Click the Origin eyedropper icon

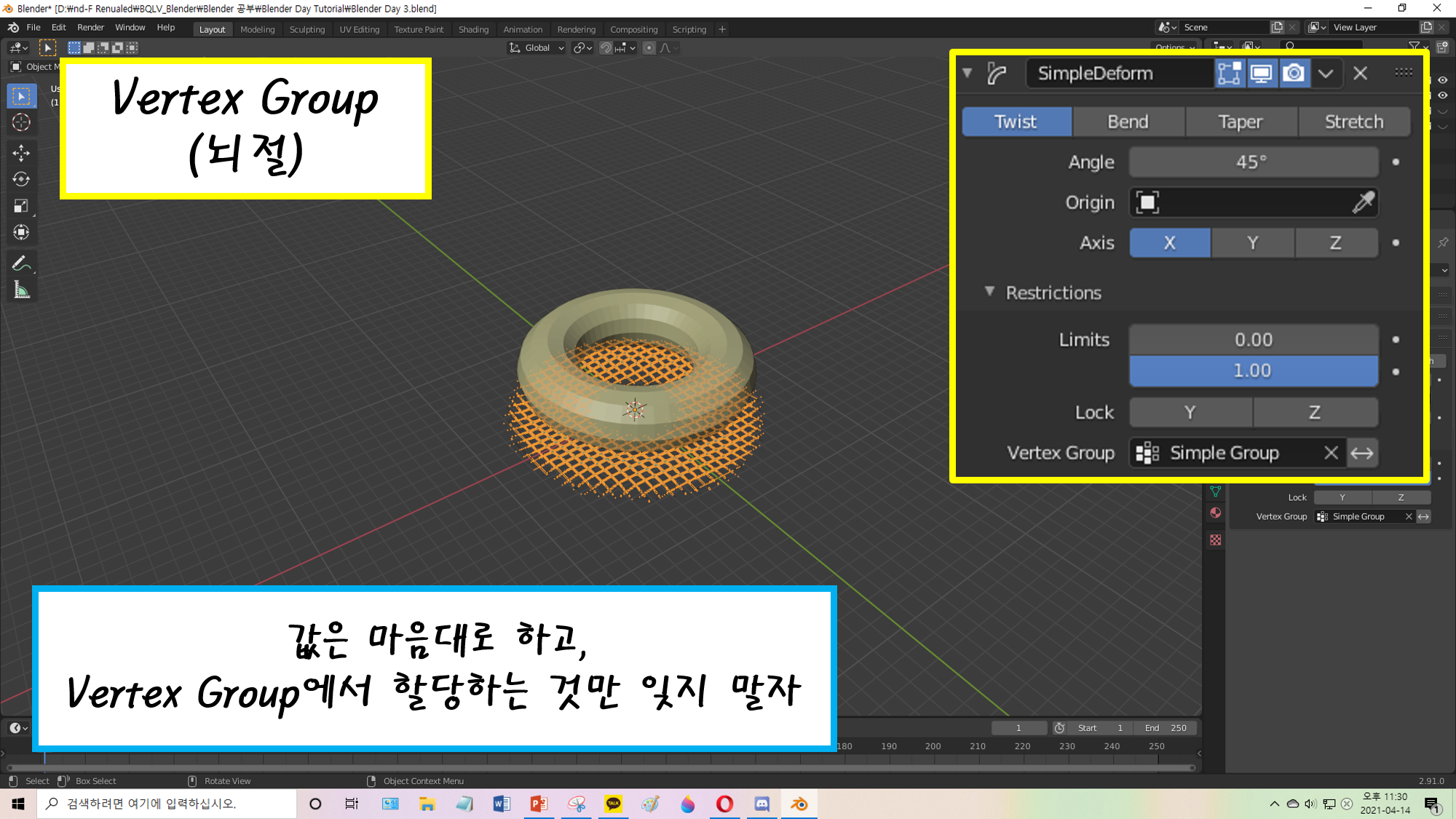pos(1363,202)
